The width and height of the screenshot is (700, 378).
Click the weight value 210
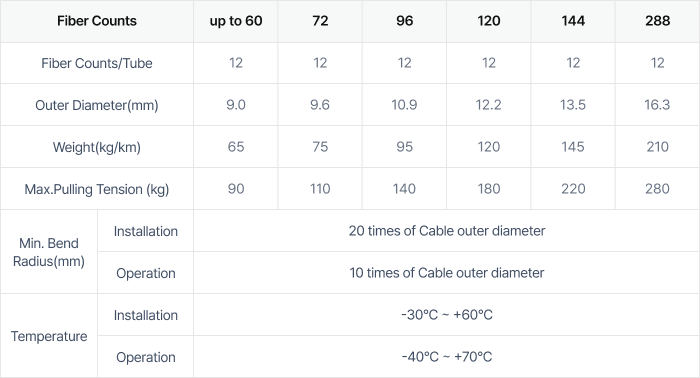657,147
